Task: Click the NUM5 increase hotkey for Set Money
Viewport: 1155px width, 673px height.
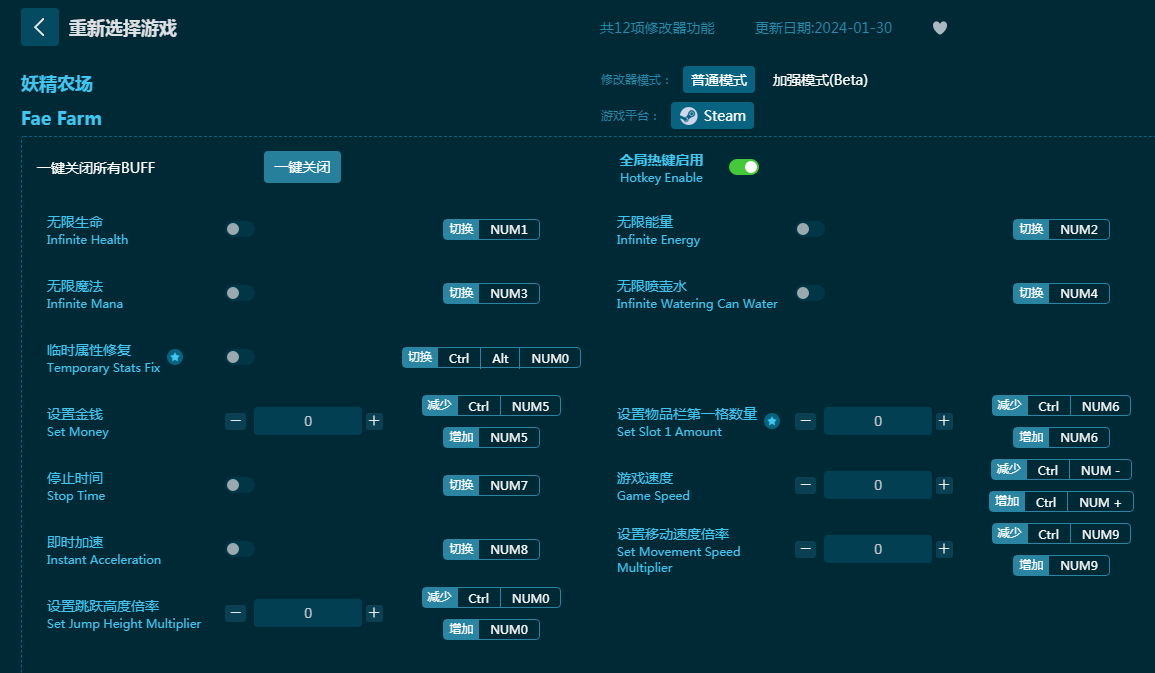Action: point(491,437)
